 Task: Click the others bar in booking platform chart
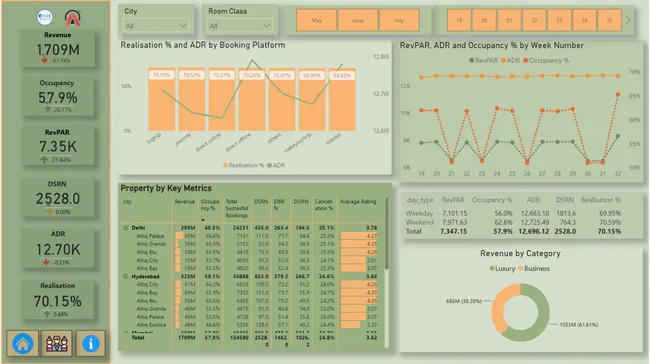point(282,99)
